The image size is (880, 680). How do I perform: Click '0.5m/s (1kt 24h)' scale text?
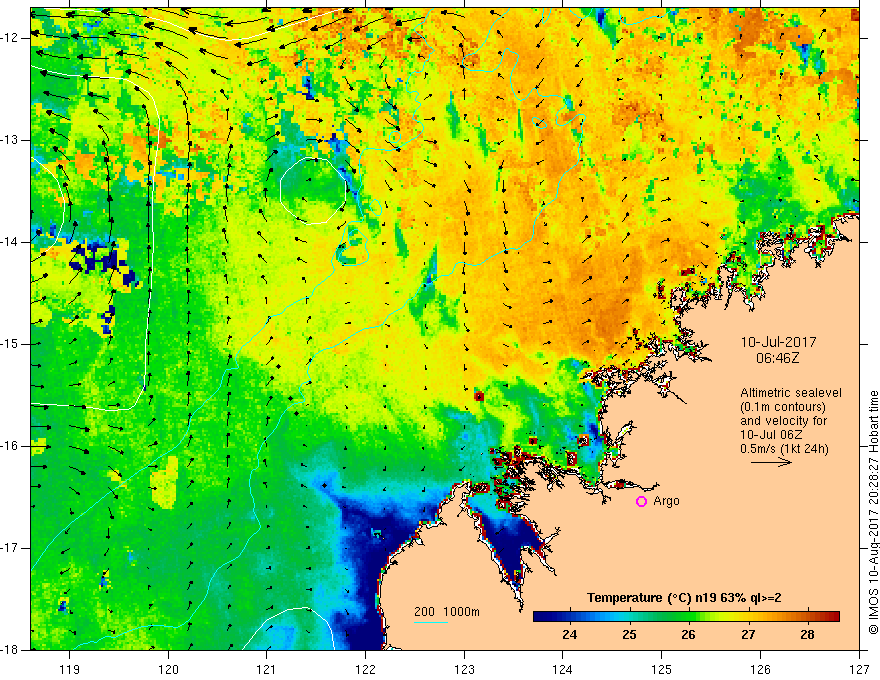pos(784,448)
